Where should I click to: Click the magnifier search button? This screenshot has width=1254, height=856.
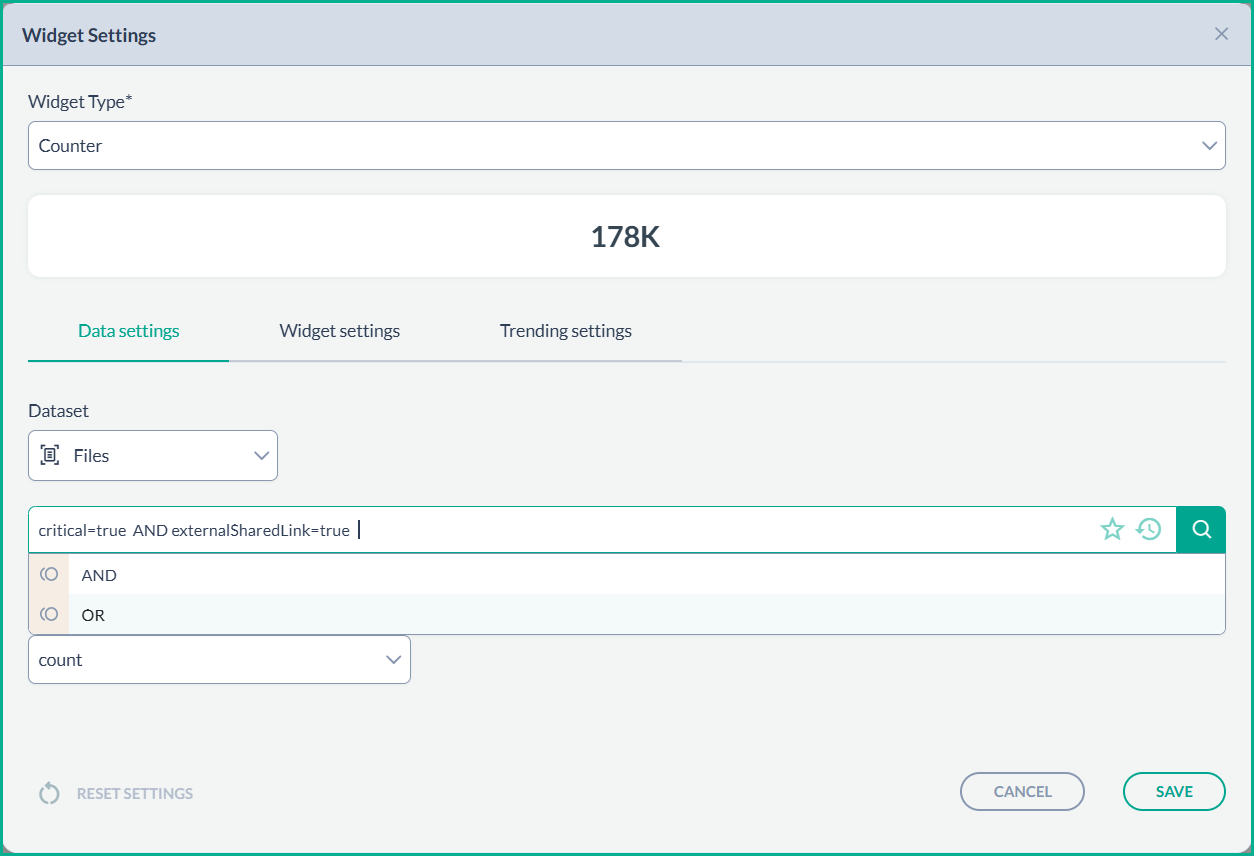(x=1201, y=530)
